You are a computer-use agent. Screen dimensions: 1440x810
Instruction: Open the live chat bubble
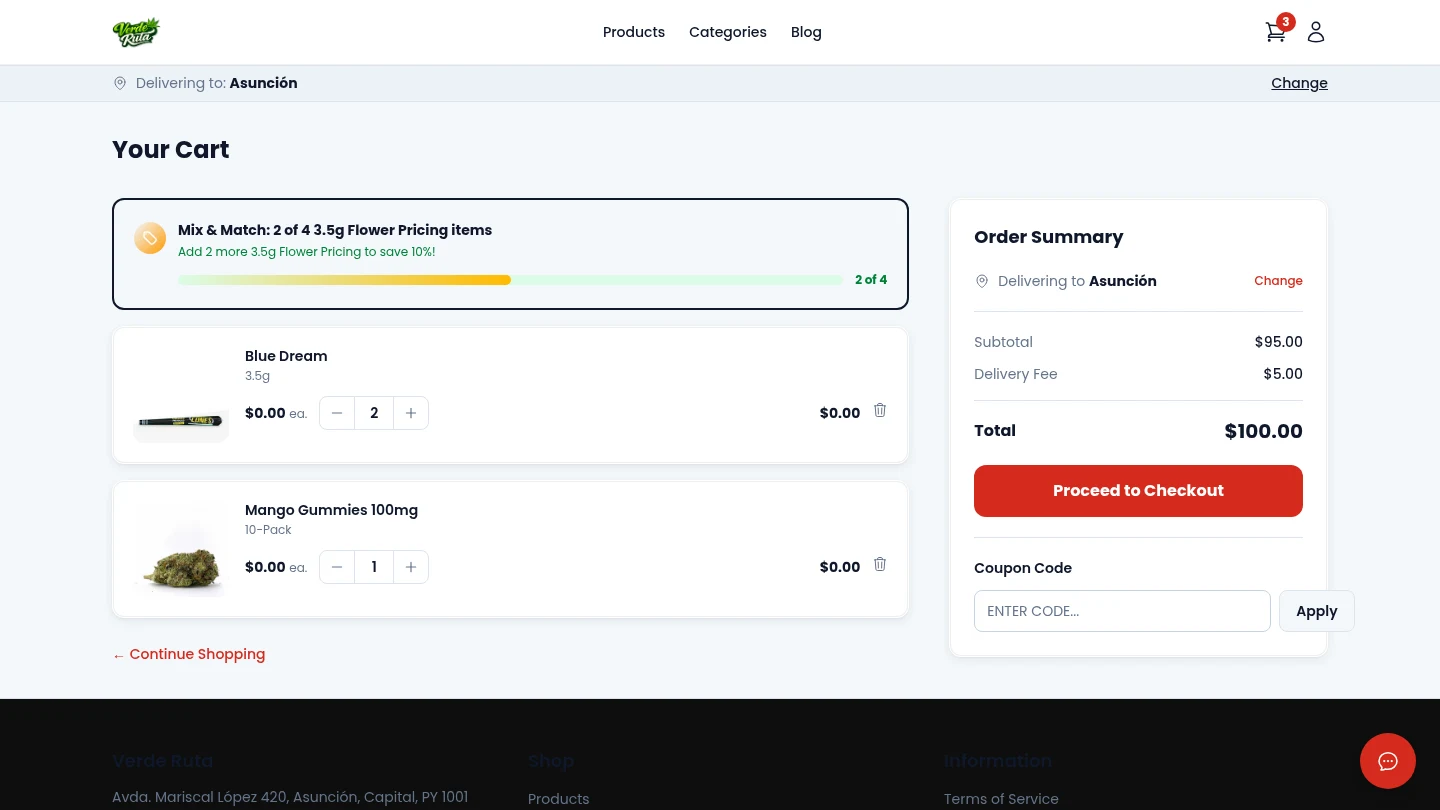tap(1387, 761)
